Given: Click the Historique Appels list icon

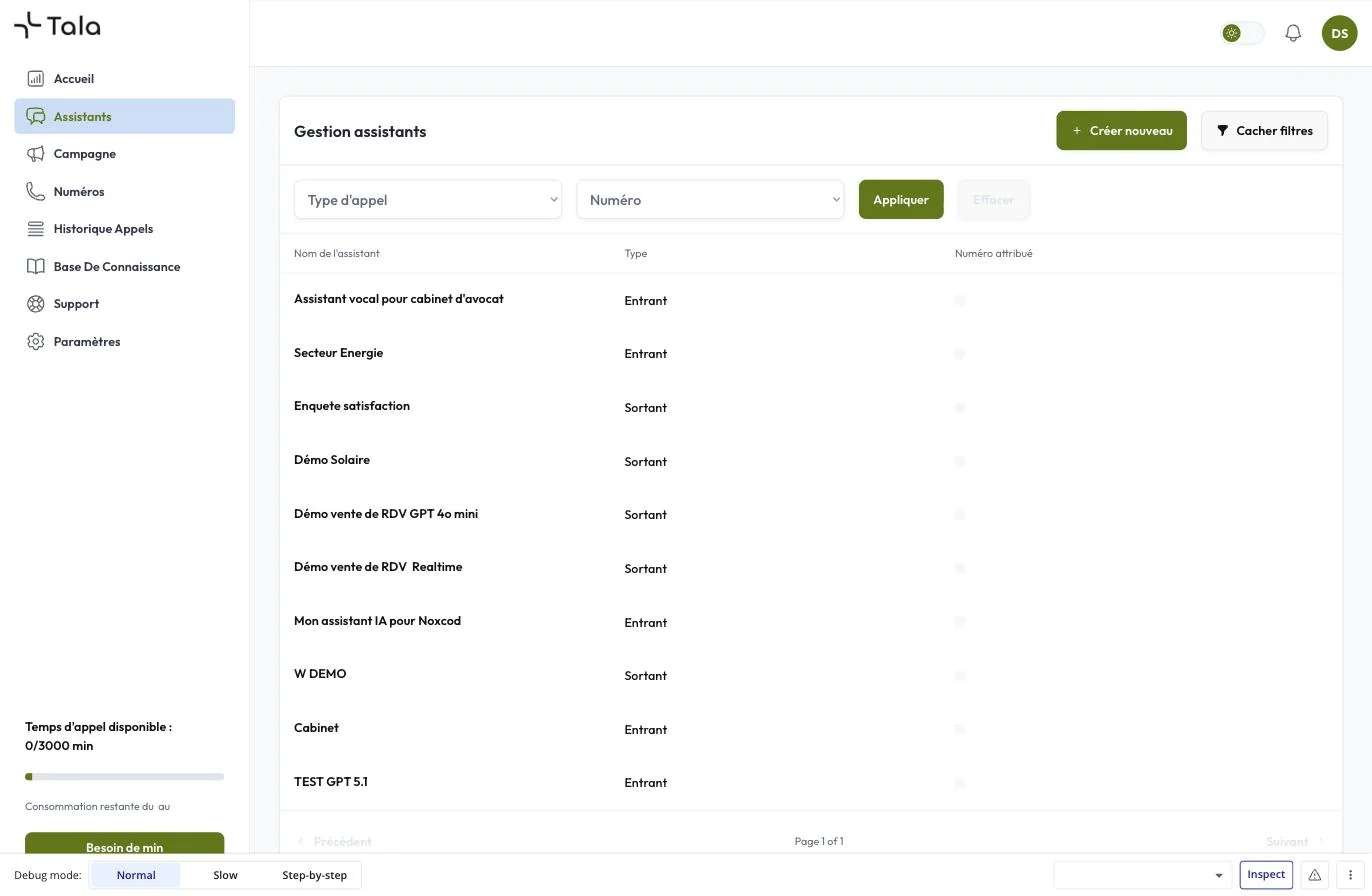Looking at the screenshot, I should (x=36, y=229).
